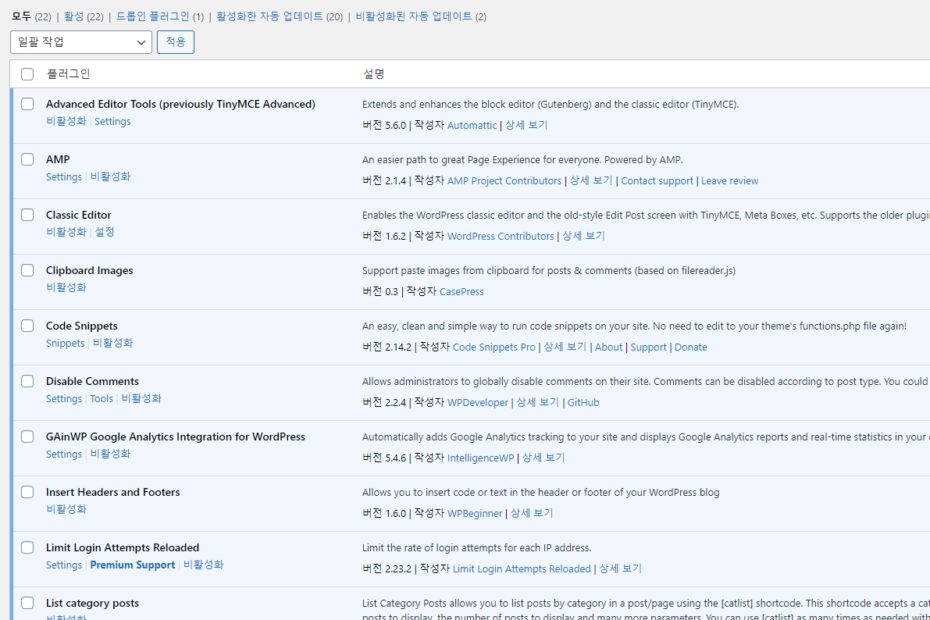Open the WPDeveloper author link

tap(477, 402)
